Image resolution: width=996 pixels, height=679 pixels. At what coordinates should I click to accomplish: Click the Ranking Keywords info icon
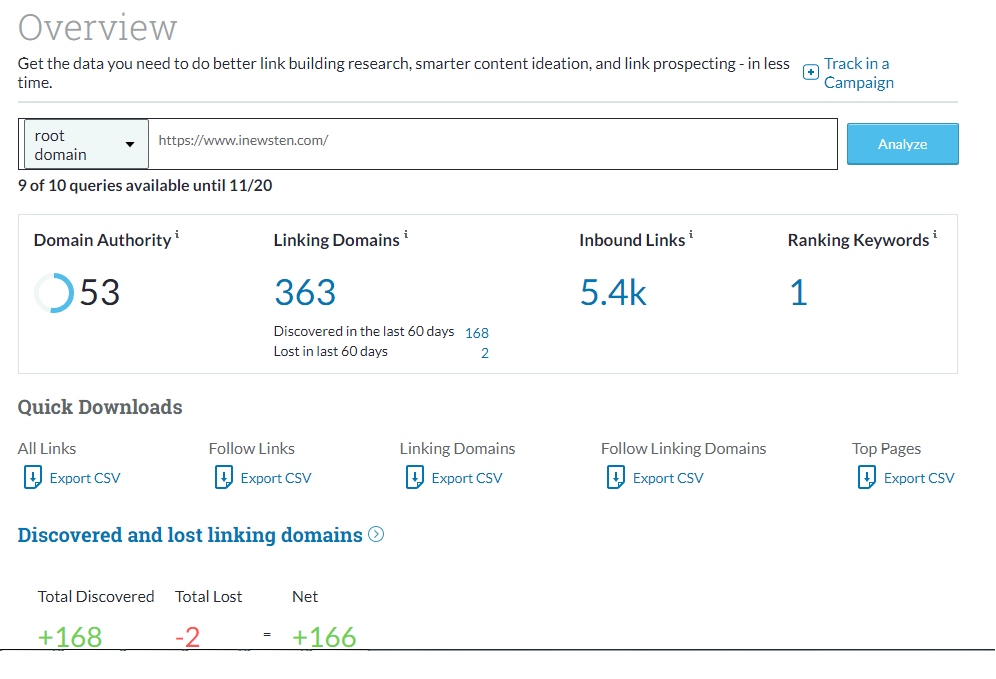935,236
